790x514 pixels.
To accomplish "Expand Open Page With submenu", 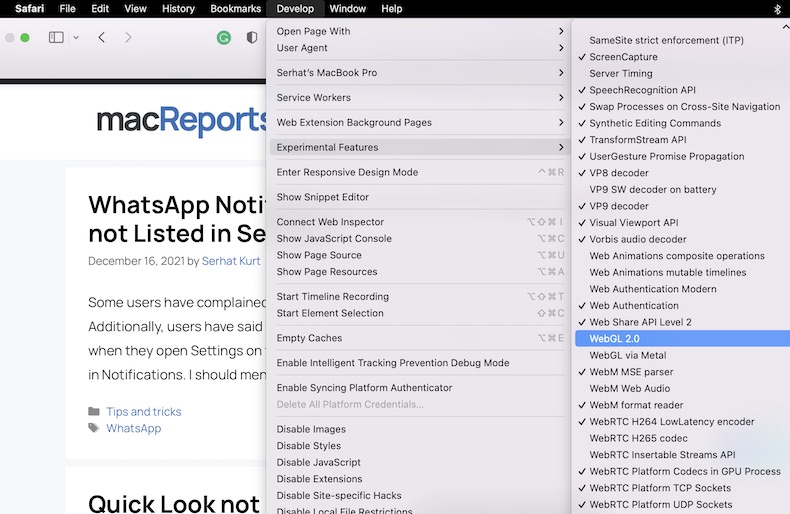I will point(420,31).
